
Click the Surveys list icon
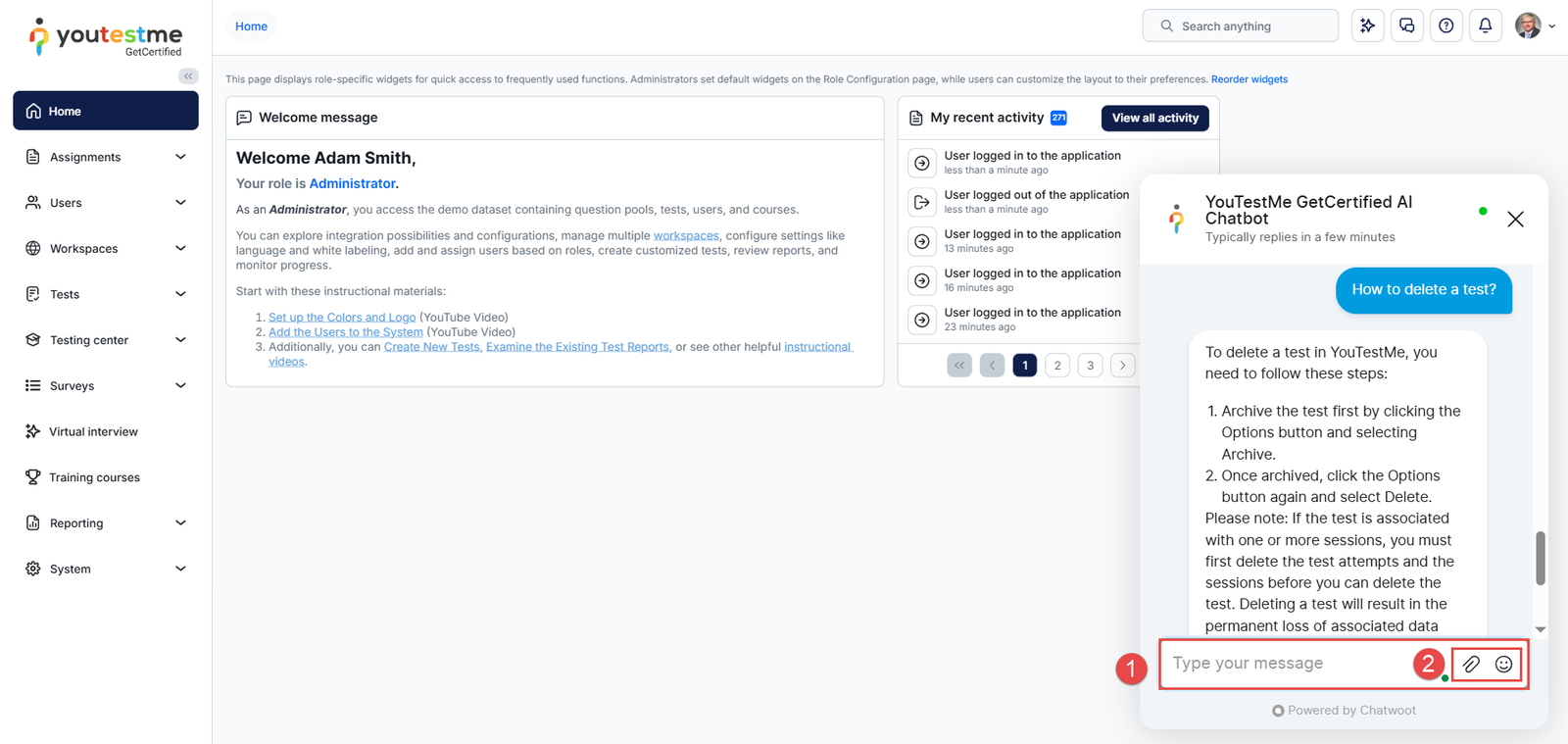click(x=33, y=385)
